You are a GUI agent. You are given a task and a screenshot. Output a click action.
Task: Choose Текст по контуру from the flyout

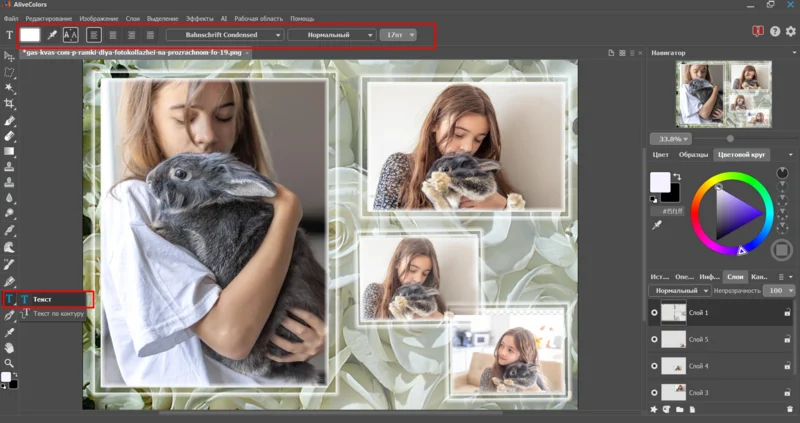click(58, 314)
